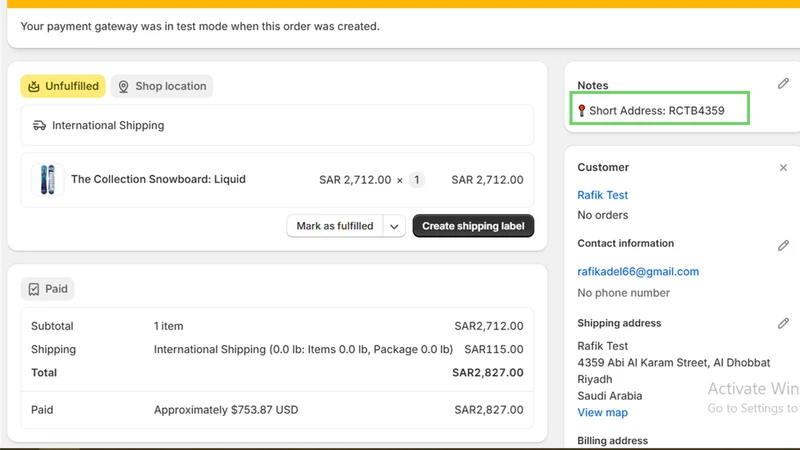Screen dimensions: 800x450
Task: Click the quantity 1 badge
Action: click(416, 180)
